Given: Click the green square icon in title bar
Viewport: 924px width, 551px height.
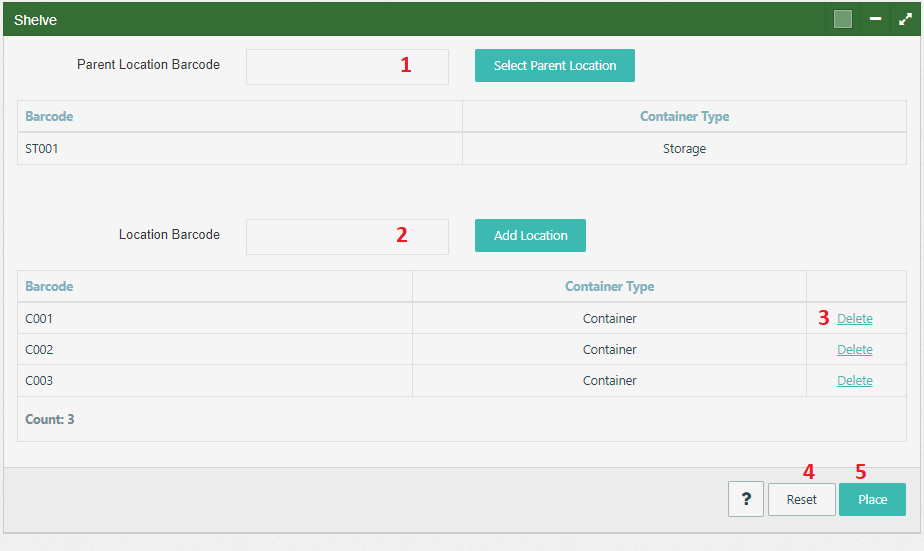Looking at the screenshot, I should click(x=843, y=19).
